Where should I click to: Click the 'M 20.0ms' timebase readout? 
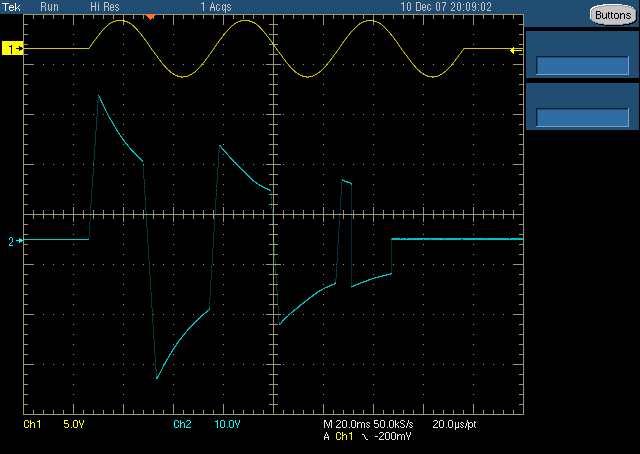point(347,424)
